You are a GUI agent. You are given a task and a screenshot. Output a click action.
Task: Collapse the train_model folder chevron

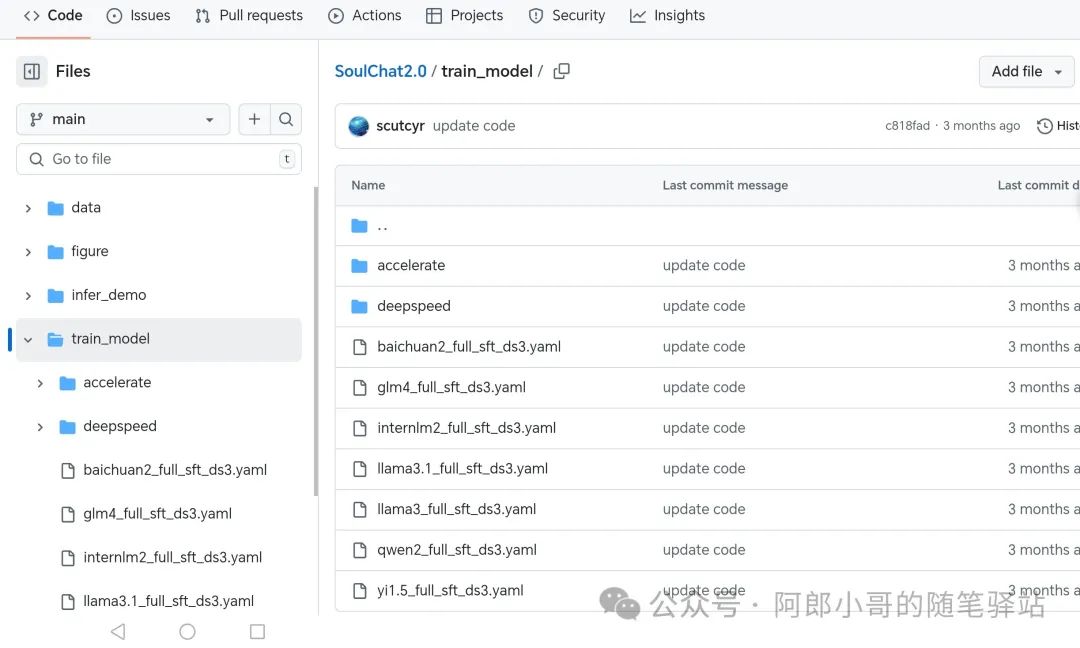point(28,339)
